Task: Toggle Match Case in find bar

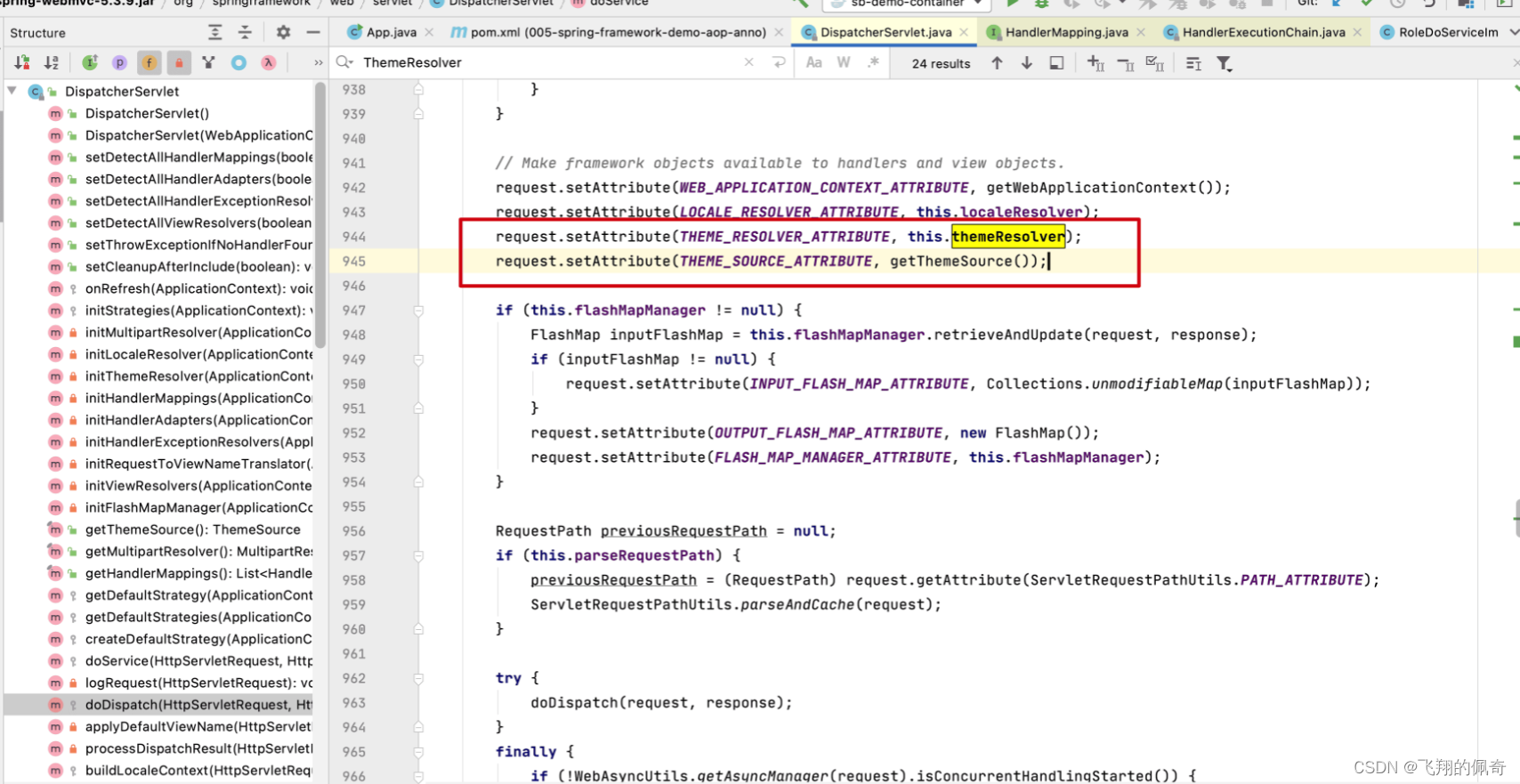Action: [813, 62]
